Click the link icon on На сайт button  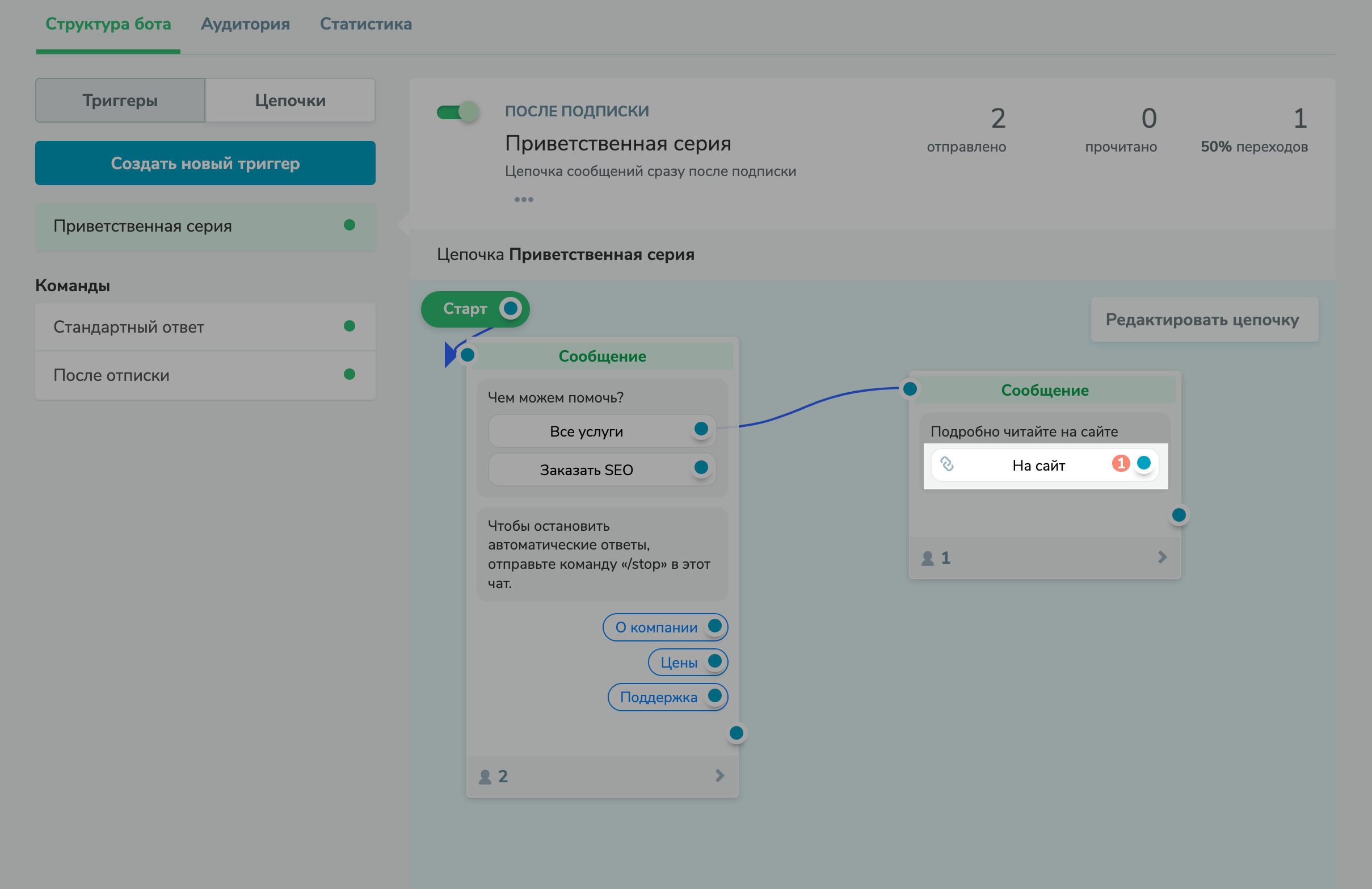point(946,464)
